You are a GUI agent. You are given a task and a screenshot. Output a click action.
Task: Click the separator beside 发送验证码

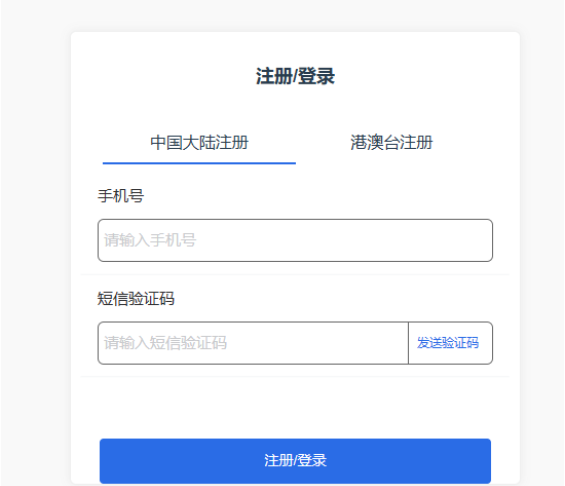pyautogui.click(x=408, y=343)
